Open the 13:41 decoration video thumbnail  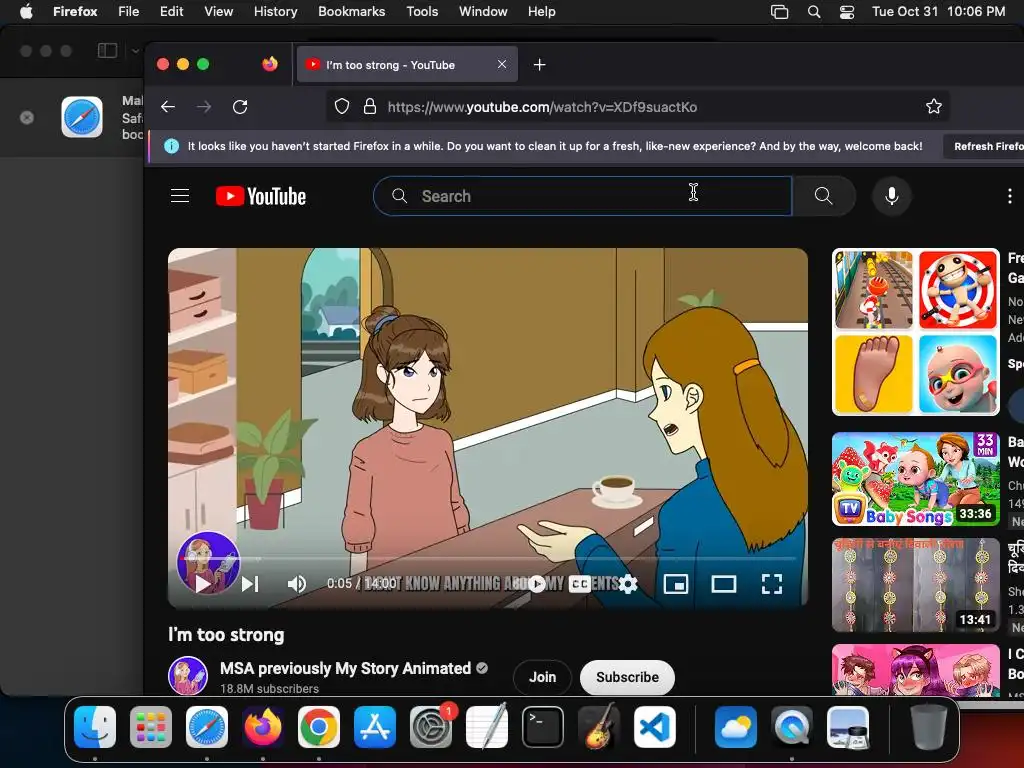pyautogui.click(x=916, y=584)
